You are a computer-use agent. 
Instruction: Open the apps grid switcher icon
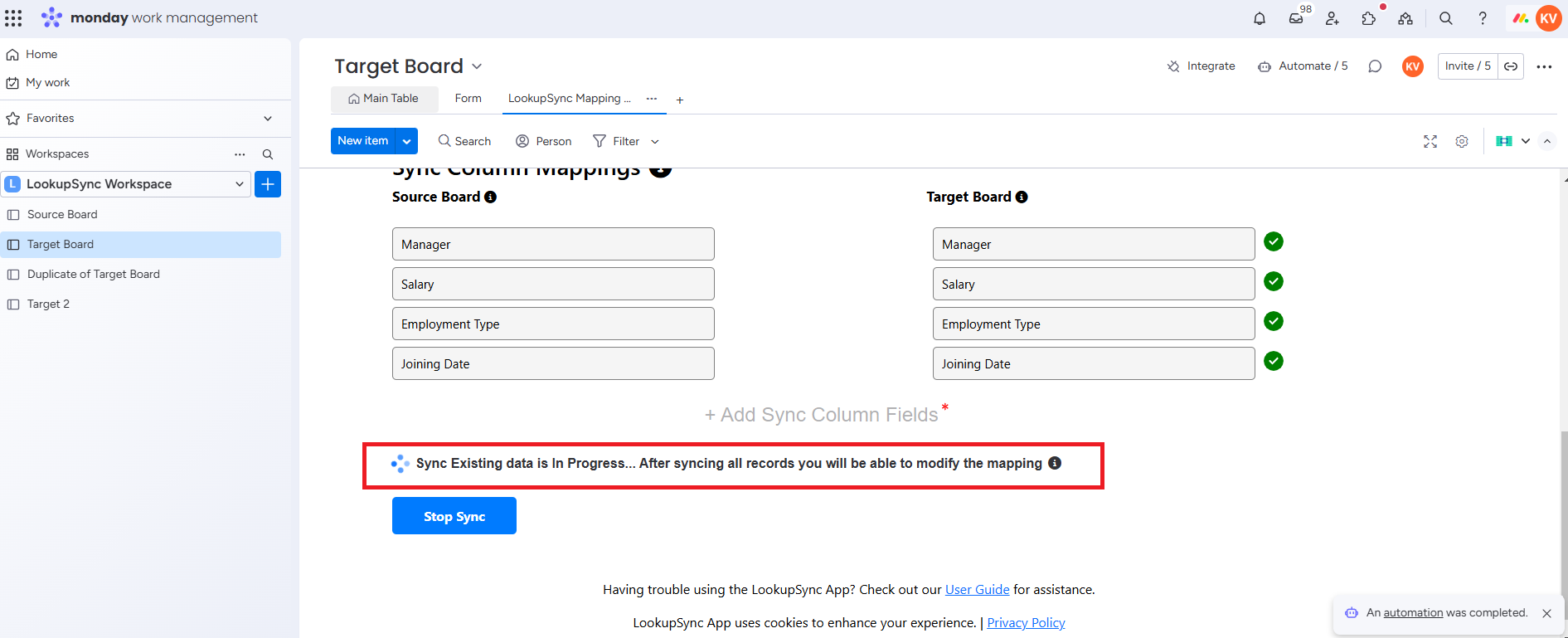tap(13, 18)
